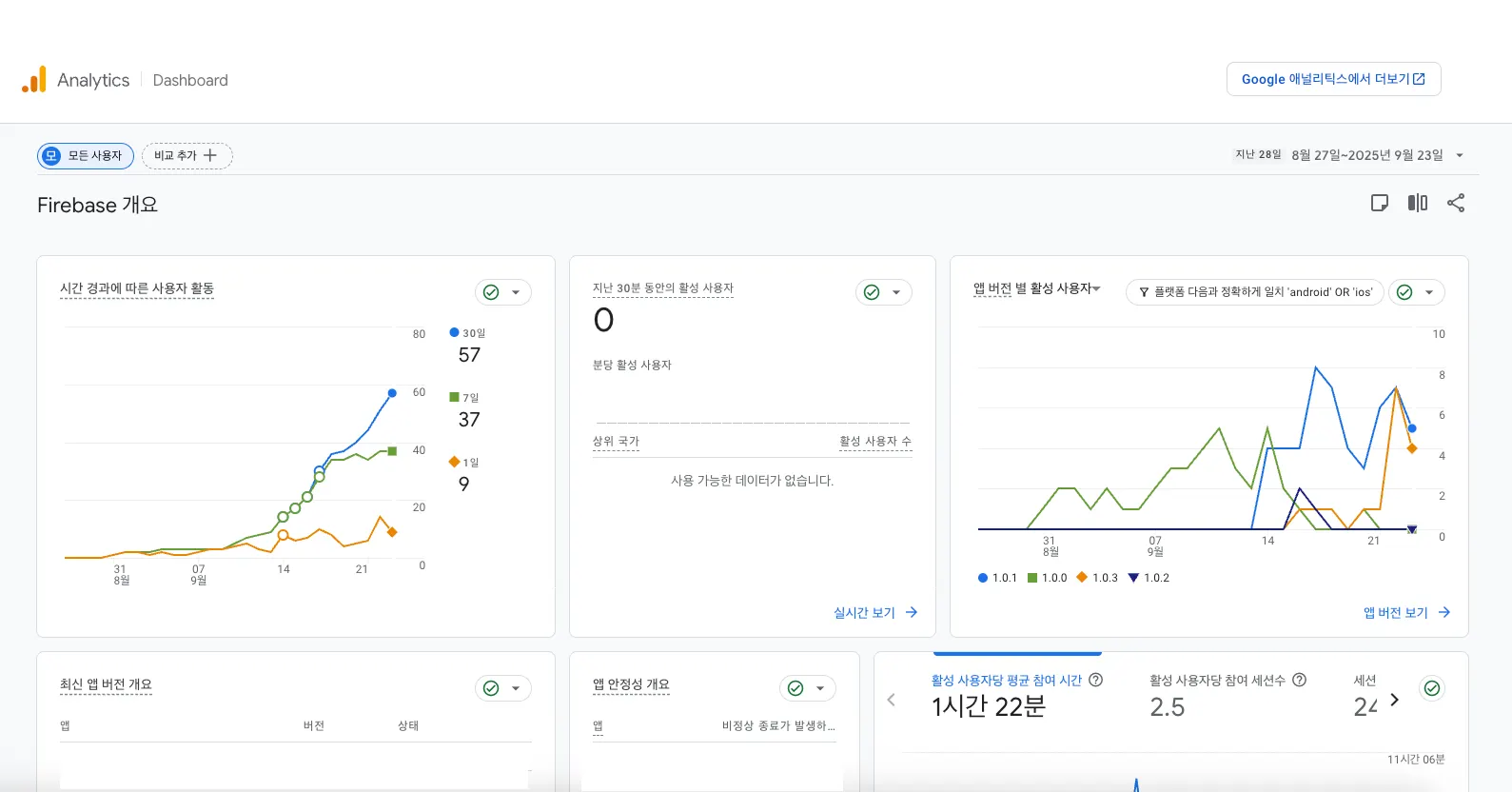
Task: Click the arrow next to 실시간 보기
Action: [x=912, y=612]
